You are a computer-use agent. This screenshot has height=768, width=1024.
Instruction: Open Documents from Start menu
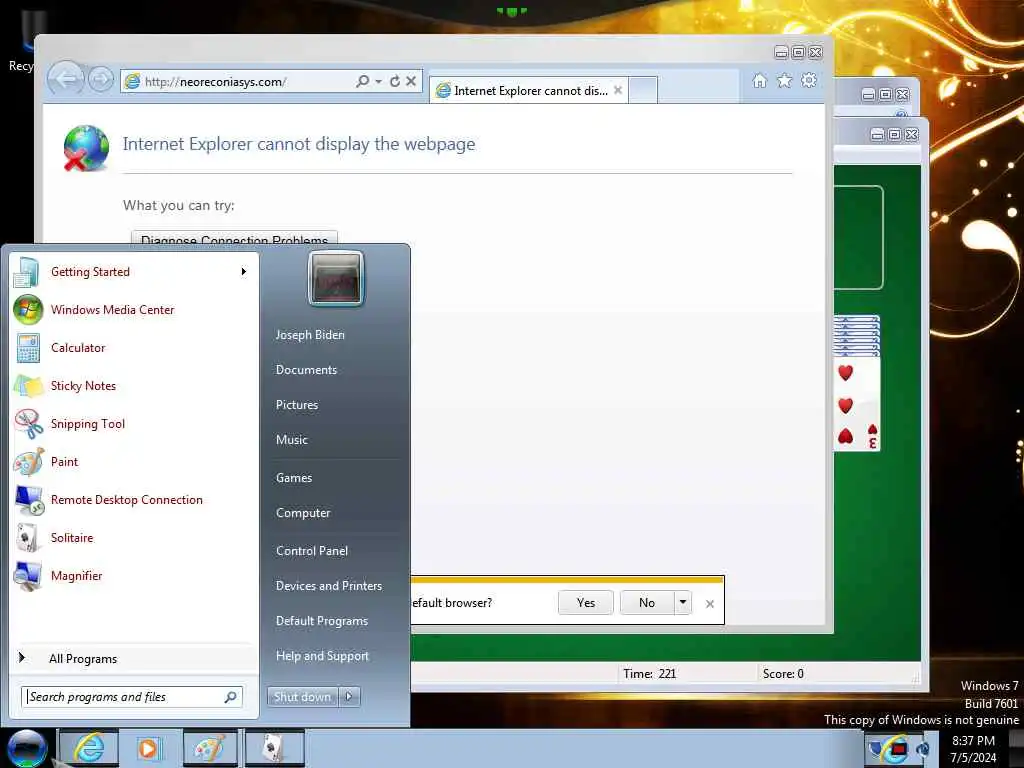pyautogui.click(x=306, y=370)
